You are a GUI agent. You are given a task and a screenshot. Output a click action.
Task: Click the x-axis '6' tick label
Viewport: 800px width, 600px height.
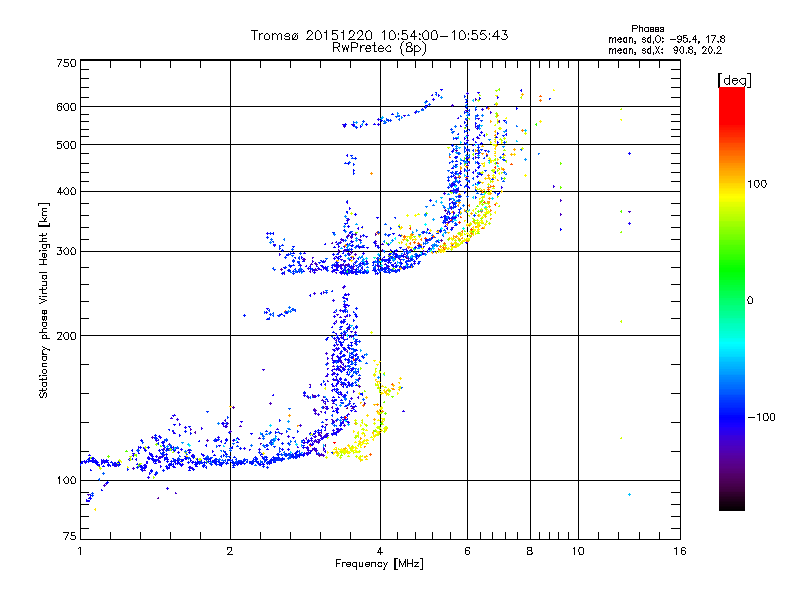[467, 551]
